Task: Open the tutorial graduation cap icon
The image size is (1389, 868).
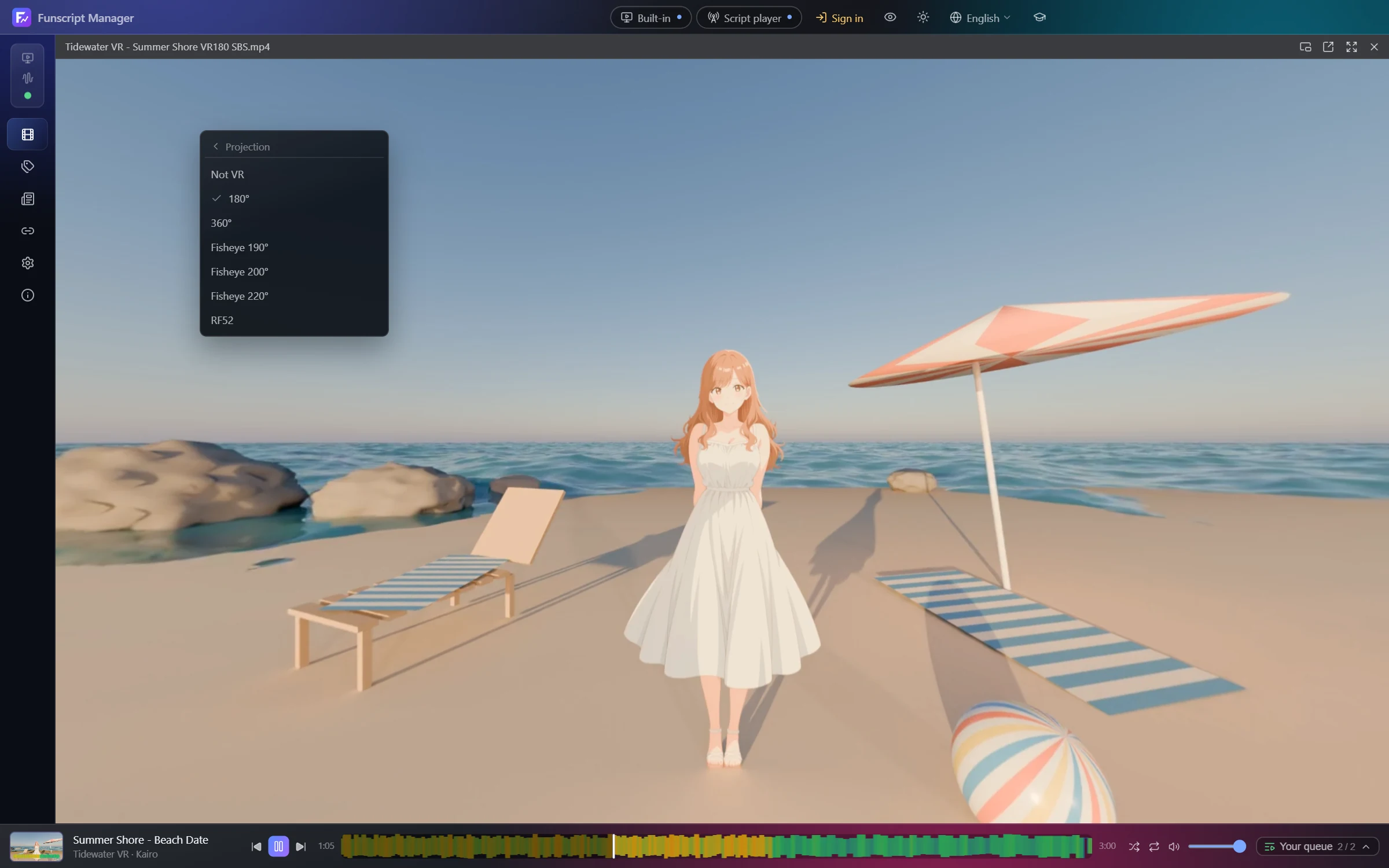Action: (x=1039, y=17)
